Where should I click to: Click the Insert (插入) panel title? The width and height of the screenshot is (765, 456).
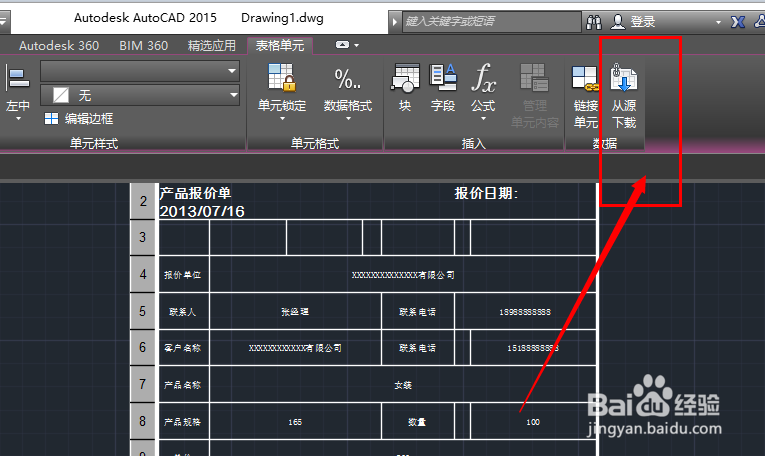(x=473, y=143)
